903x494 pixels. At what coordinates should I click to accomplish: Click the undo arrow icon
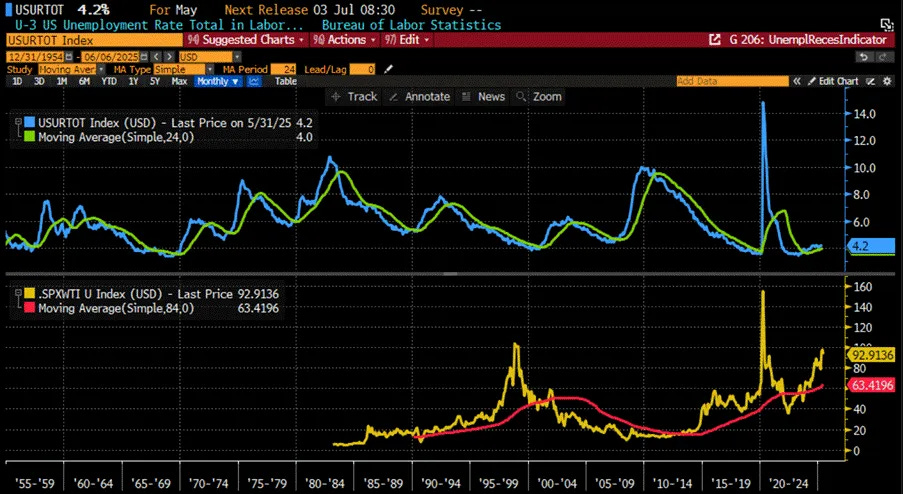click(x=863, y=56)
